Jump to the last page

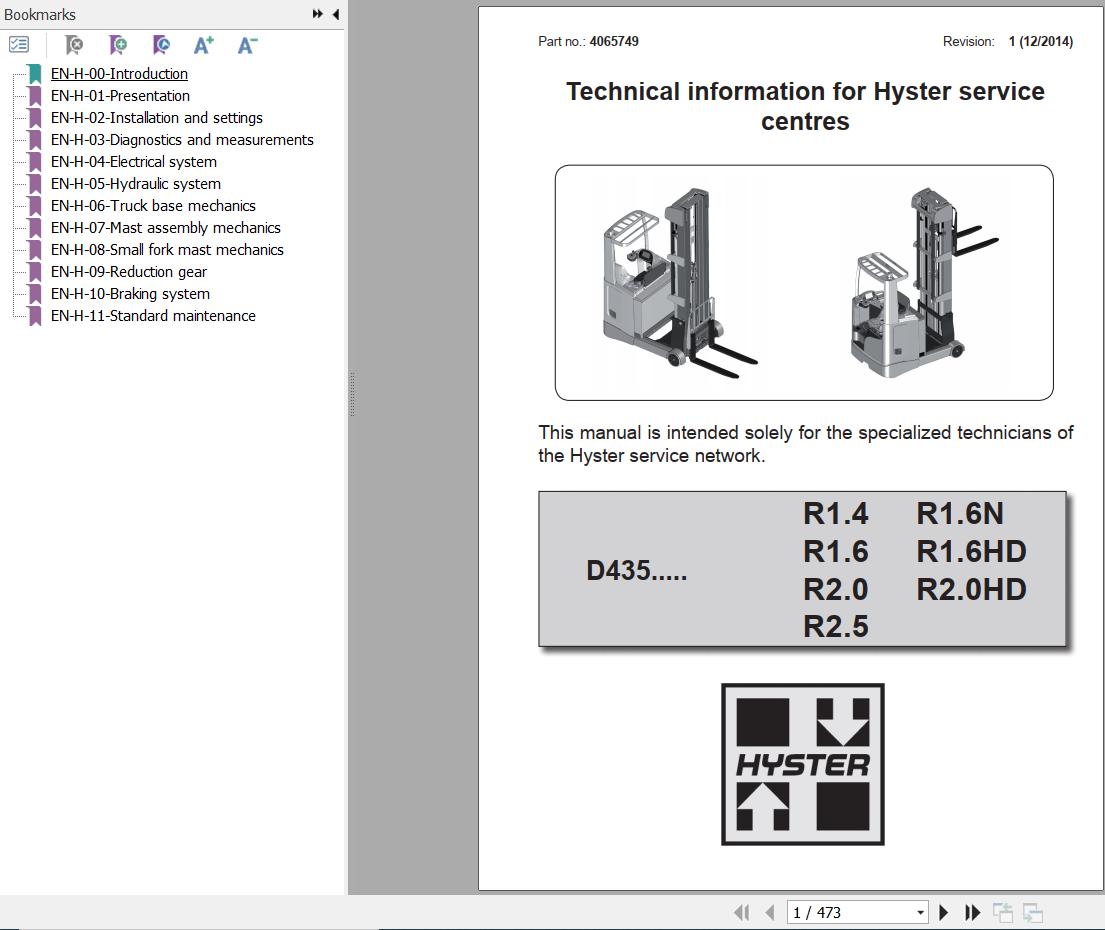tap(972, 912)
